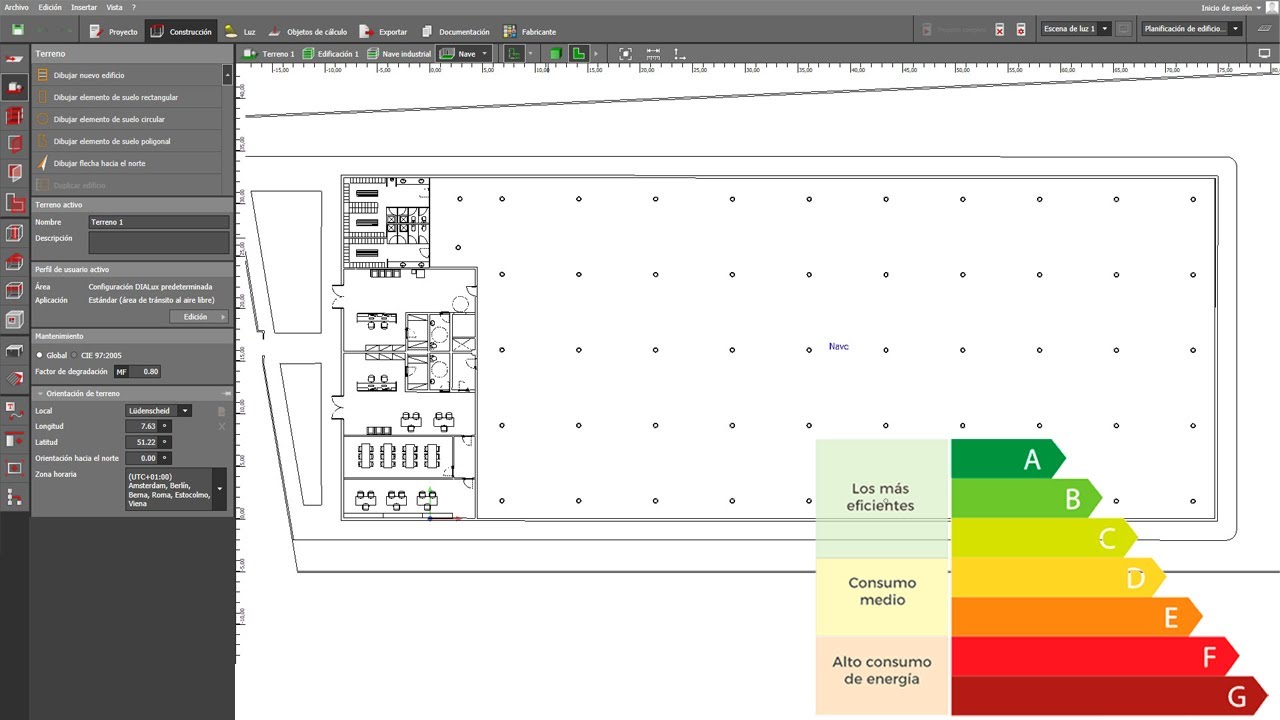Click Dibujar elemento de suelo circular

pyautogui.click(x=127, y=119)
